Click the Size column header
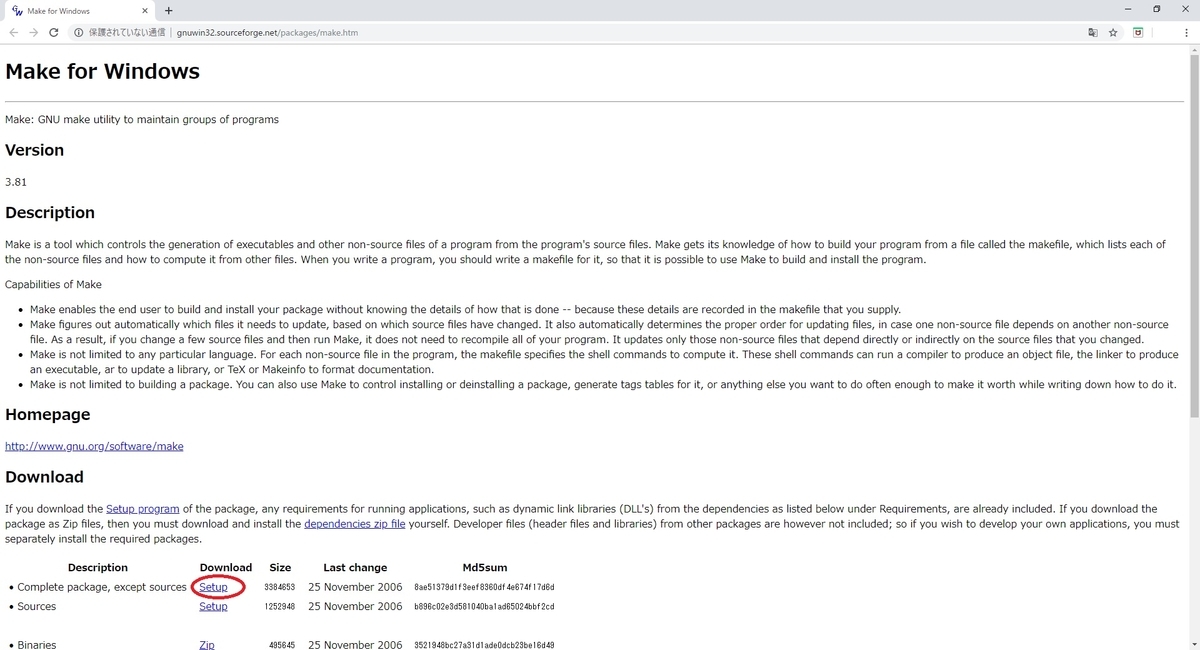Screen dimensions: 1200x650 (x=280, y=568)
